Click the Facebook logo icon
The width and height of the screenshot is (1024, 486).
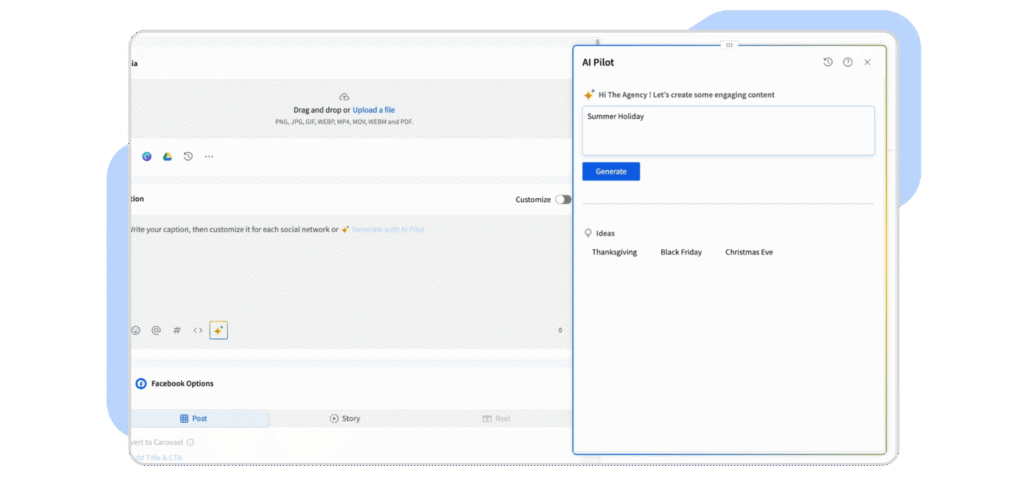tap(141, 383)
